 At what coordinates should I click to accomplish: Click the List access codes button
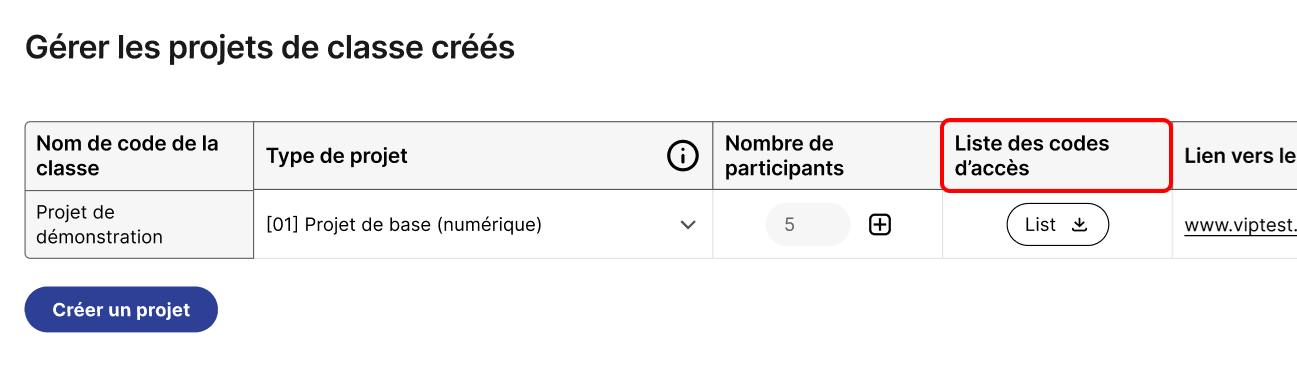pyautogui.click(x=1058, y=225)
